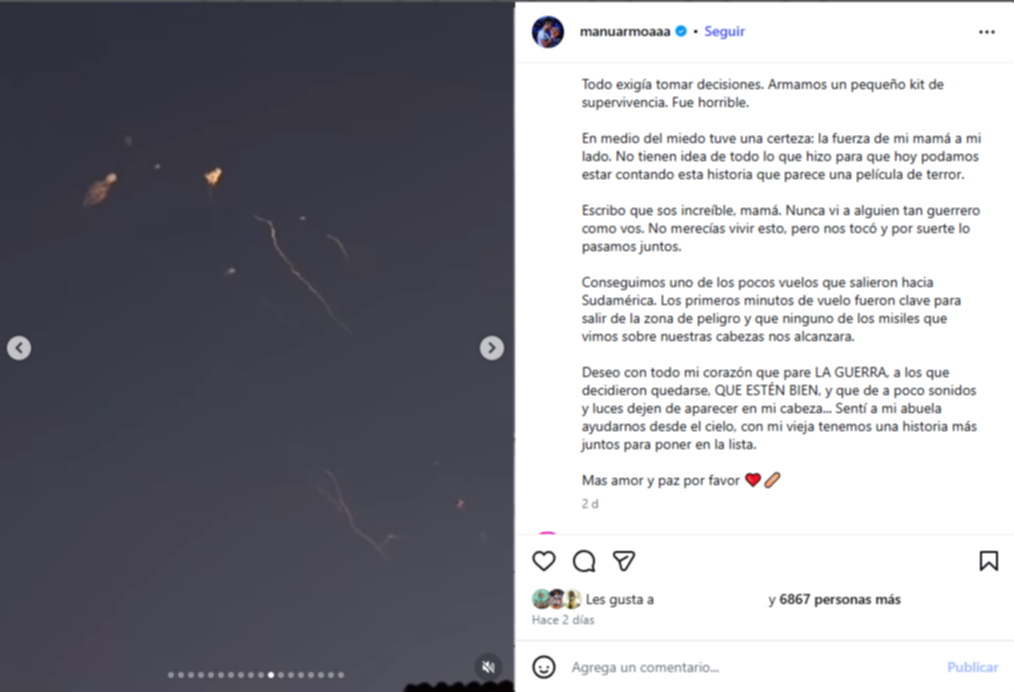The width and height of the screenshot is (1014, 692).
Task: Follow the account with Seguir
Action: click(x=724, y=32)
